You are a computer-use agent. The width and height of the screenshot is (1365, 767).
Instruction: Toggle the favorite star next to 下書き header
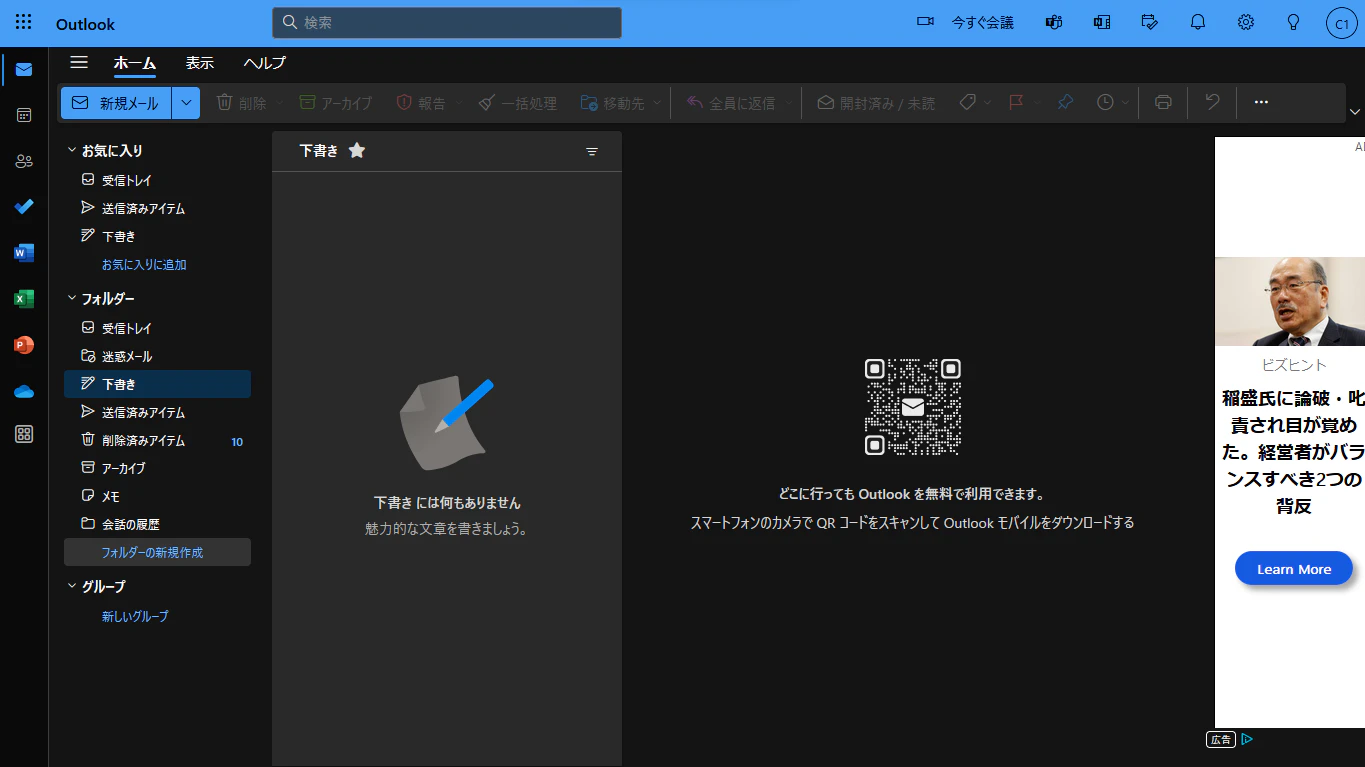(357, 151)
